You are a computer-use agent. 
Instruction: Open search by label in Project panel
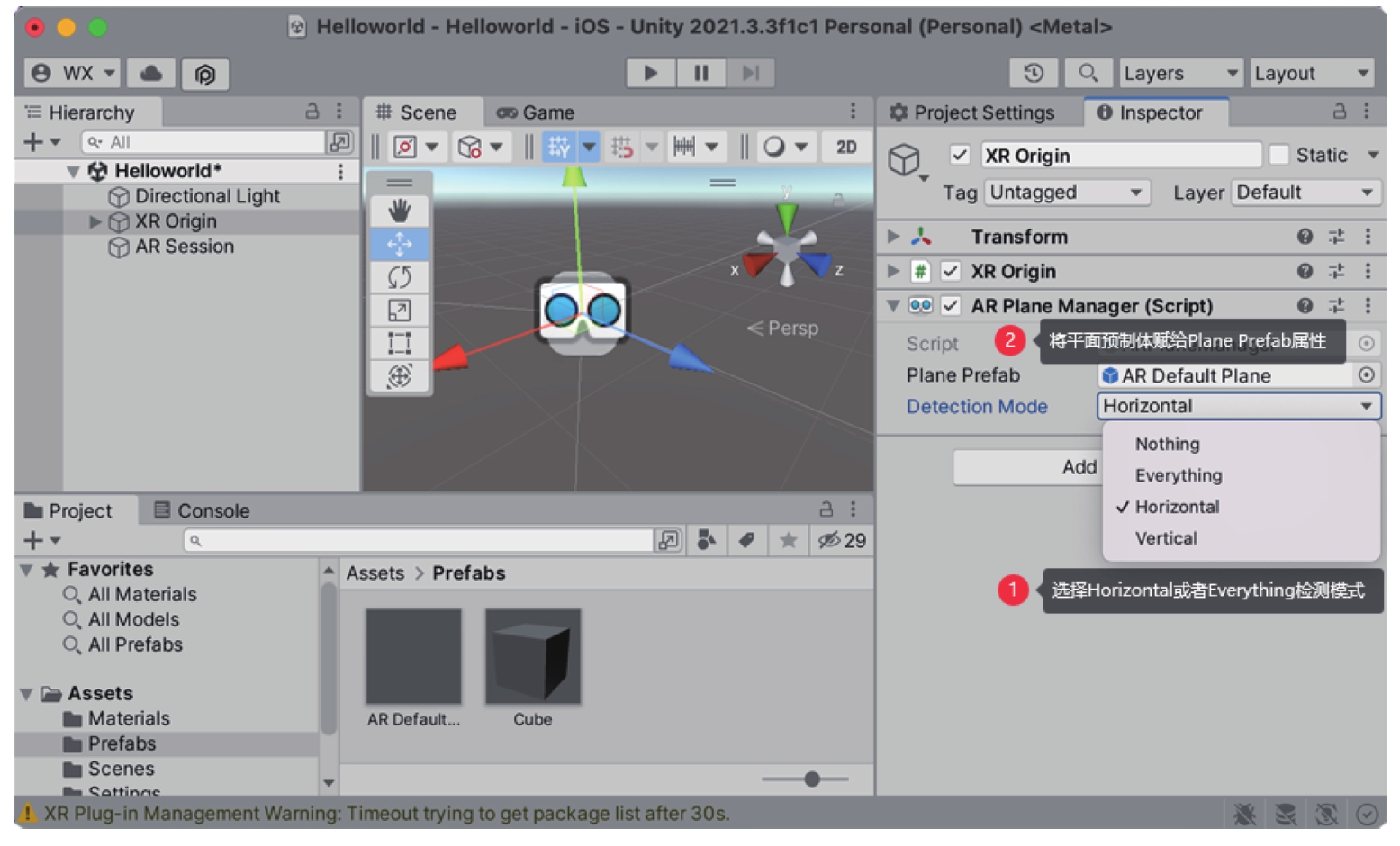[746, 540]
